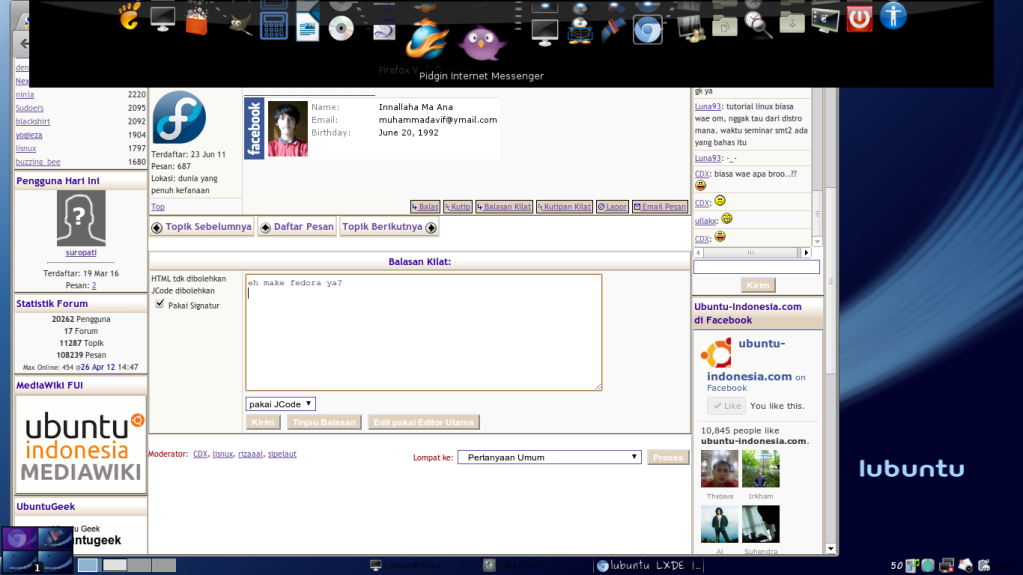Screen dimensions: 1023x575
Task: Open buzzing_bee user link in sidebar
Action: click(x=38, y=162)
